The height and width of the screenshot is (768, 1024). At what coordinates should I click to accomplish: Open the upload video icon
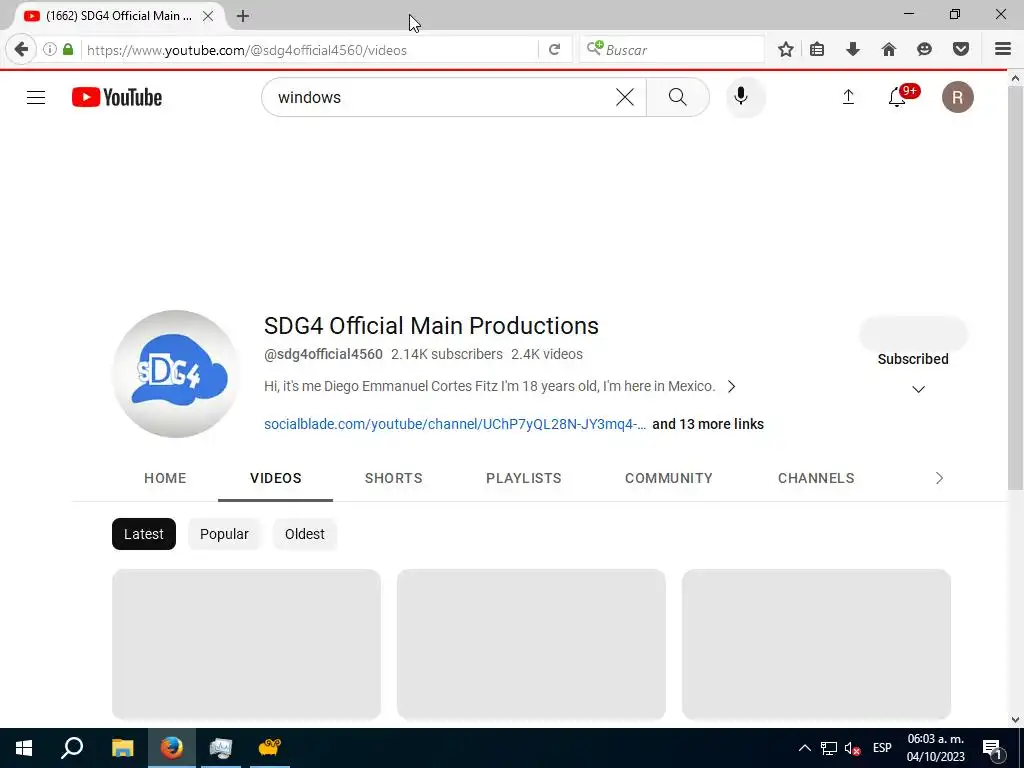click(848, 97)
